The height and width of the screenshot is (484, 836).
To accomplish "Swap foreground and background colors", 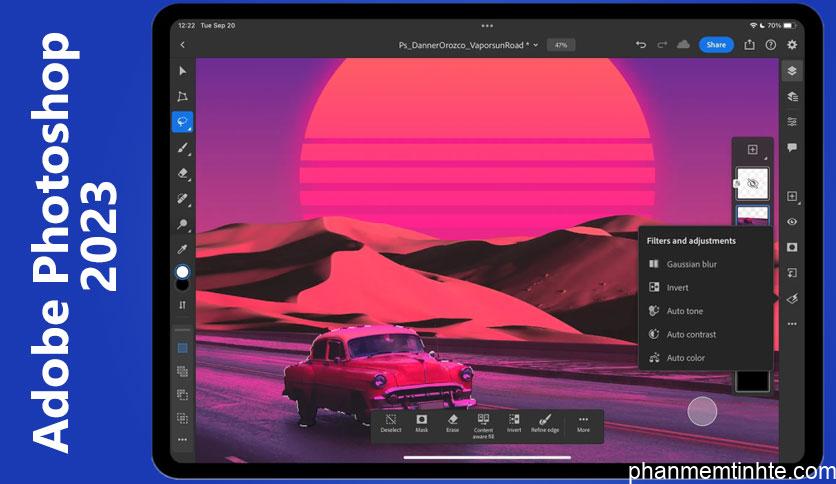I will [182, 305].
